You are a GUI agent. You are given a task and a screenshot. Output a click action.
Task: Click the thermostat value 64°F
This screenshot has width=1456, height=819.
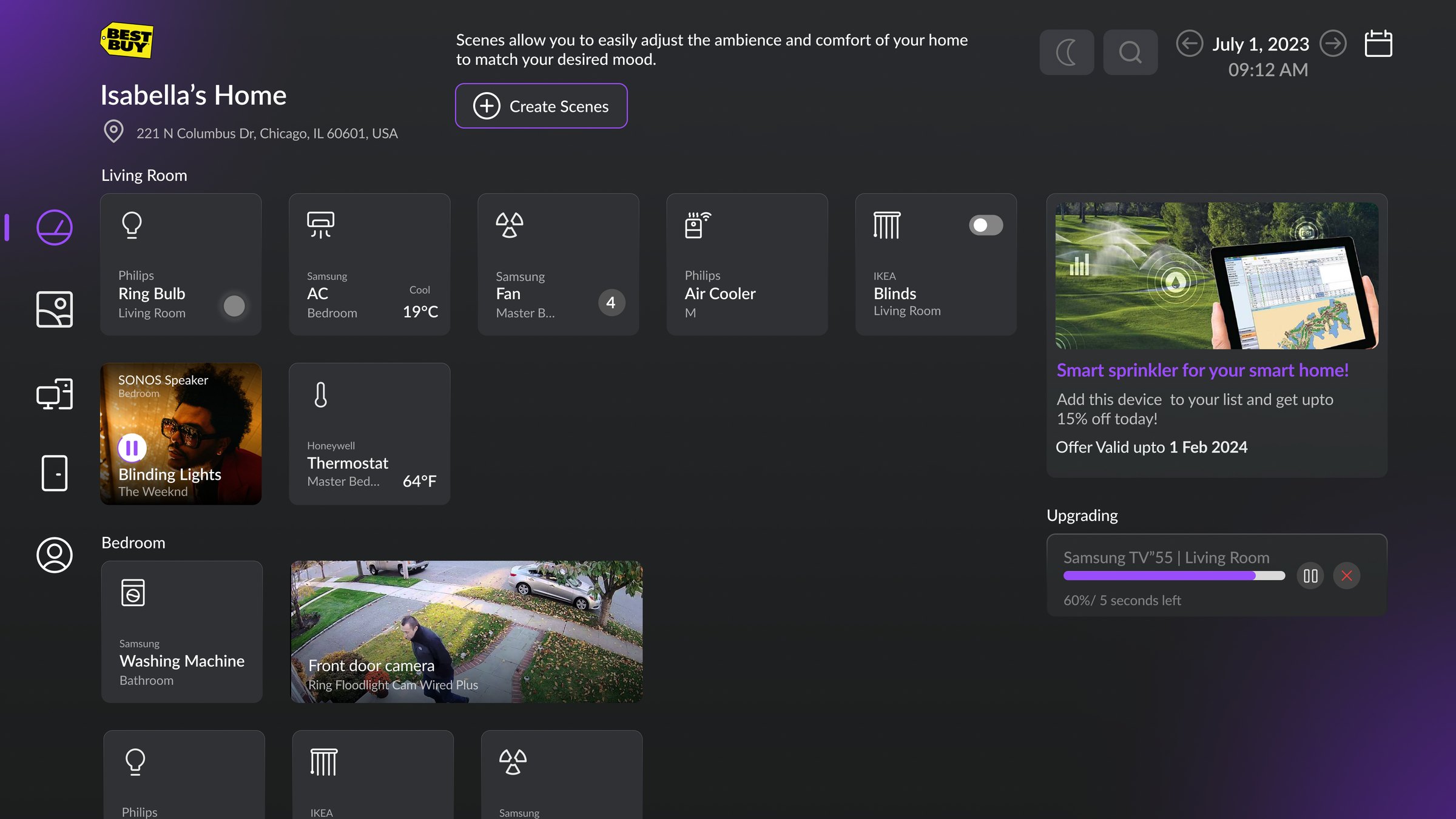click(x=420, y=481)
